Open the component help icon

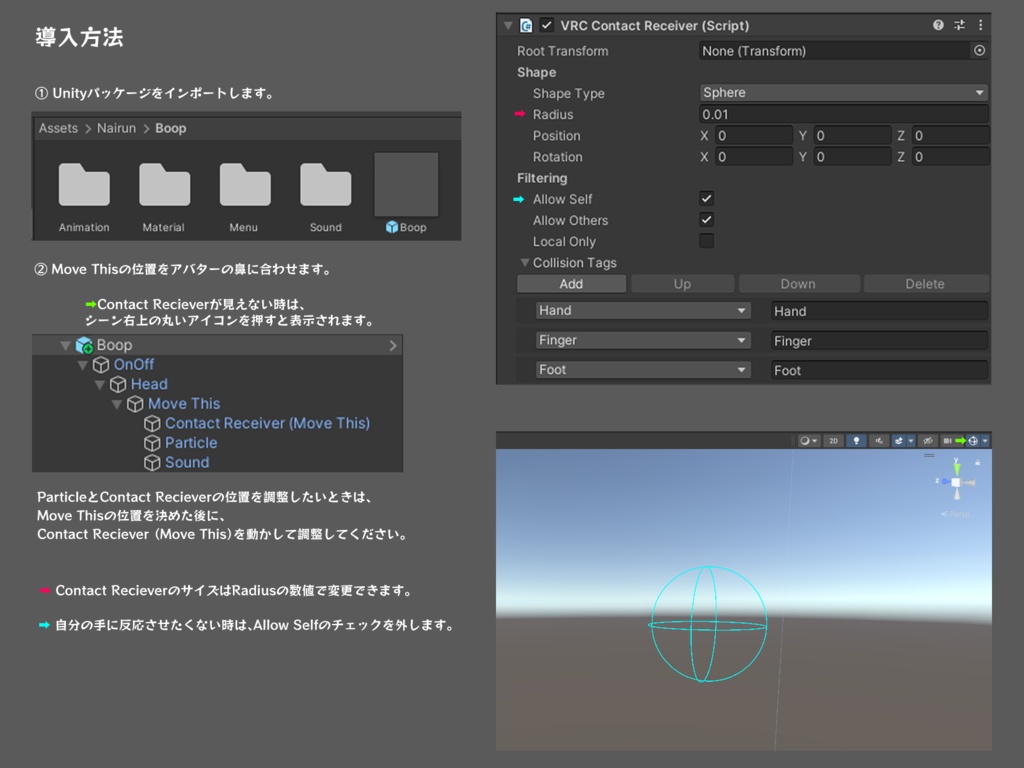[938, 25]
